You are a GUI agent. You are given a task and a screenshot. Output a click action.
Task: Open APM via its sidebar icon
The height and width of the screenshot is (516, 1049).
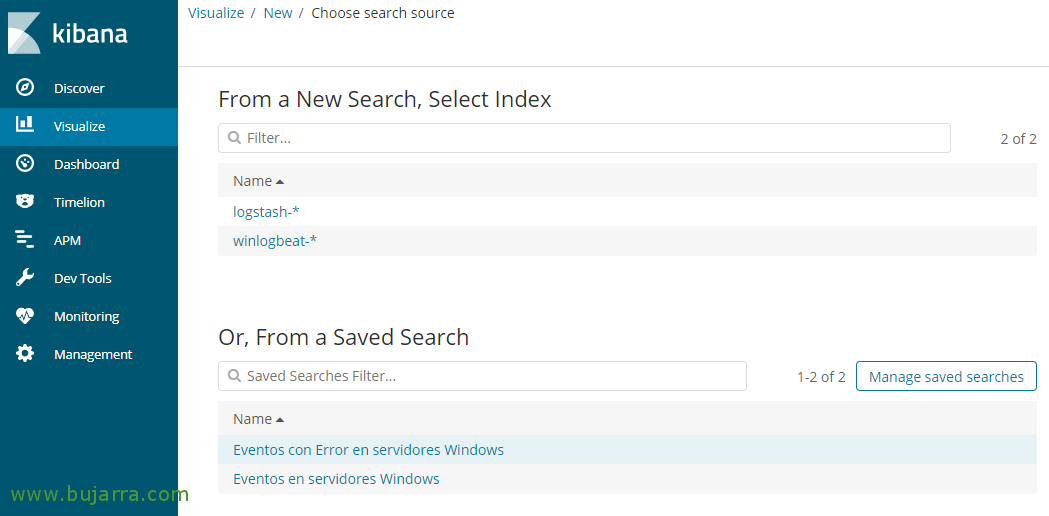25,240
